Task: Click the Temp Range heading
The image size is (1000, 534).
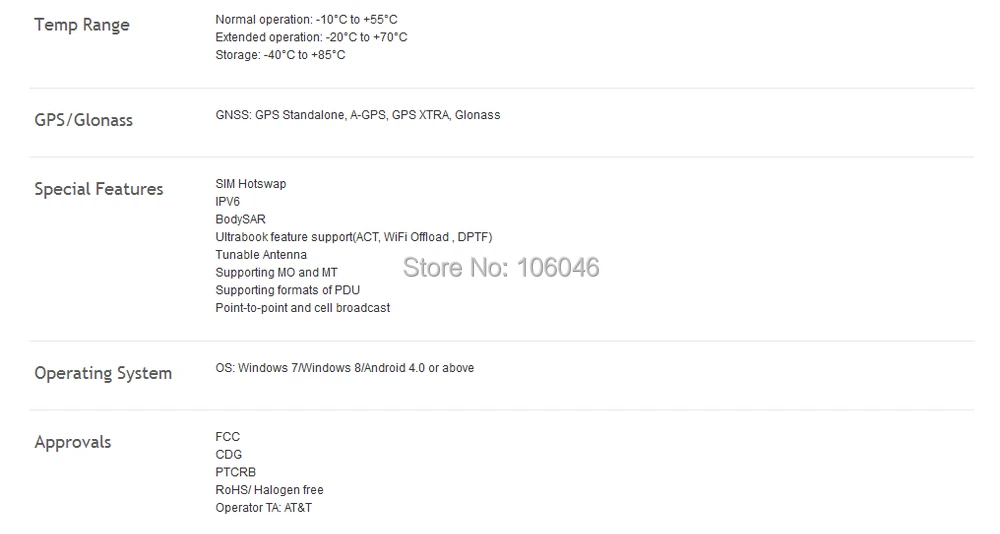Action: [x=82, y=25]
